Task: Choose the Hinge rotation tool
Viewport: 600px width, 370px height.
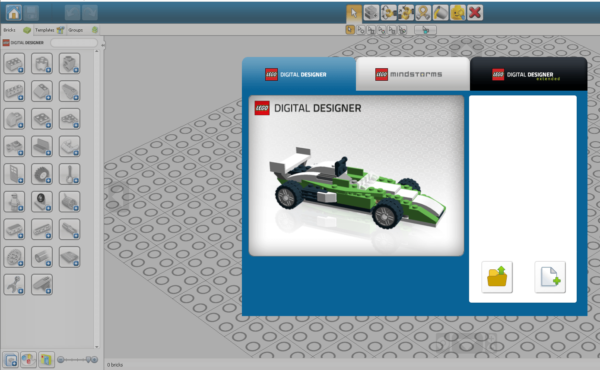Action: click(x=388, y=13)
